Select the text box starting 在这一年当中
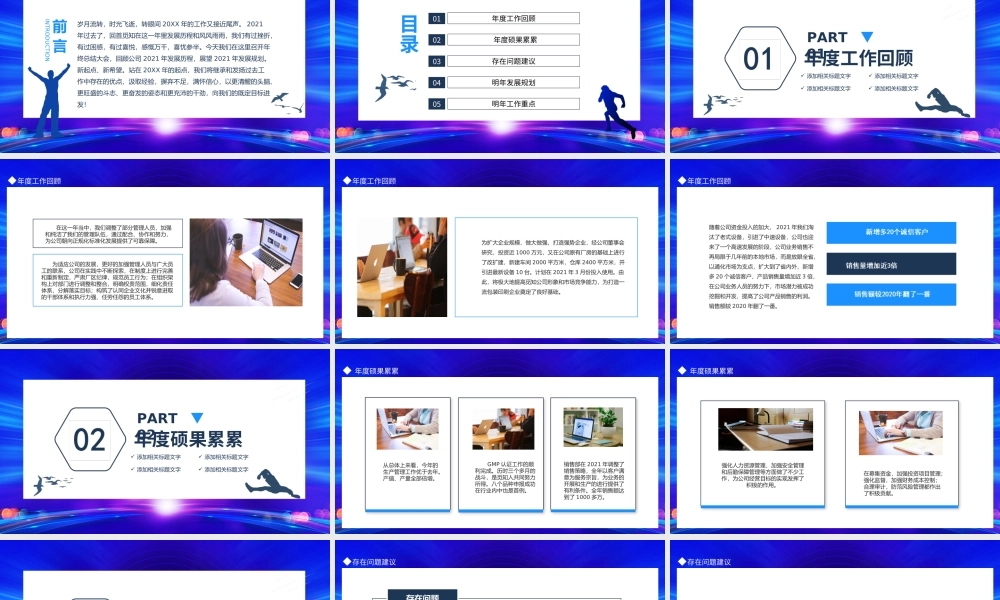This screenshot has height=600, width=1000. tap(108, 234)
